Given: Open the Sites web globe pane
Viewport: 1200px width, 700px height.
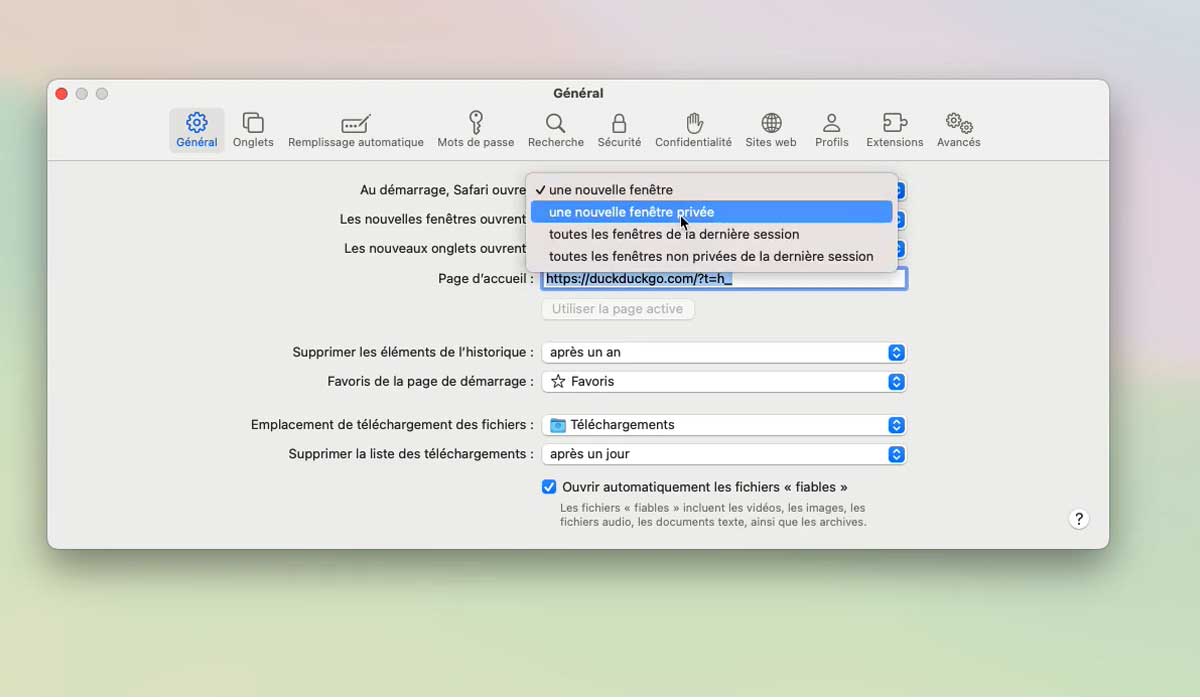Looking at the screenshot, I should coord(771,130).
